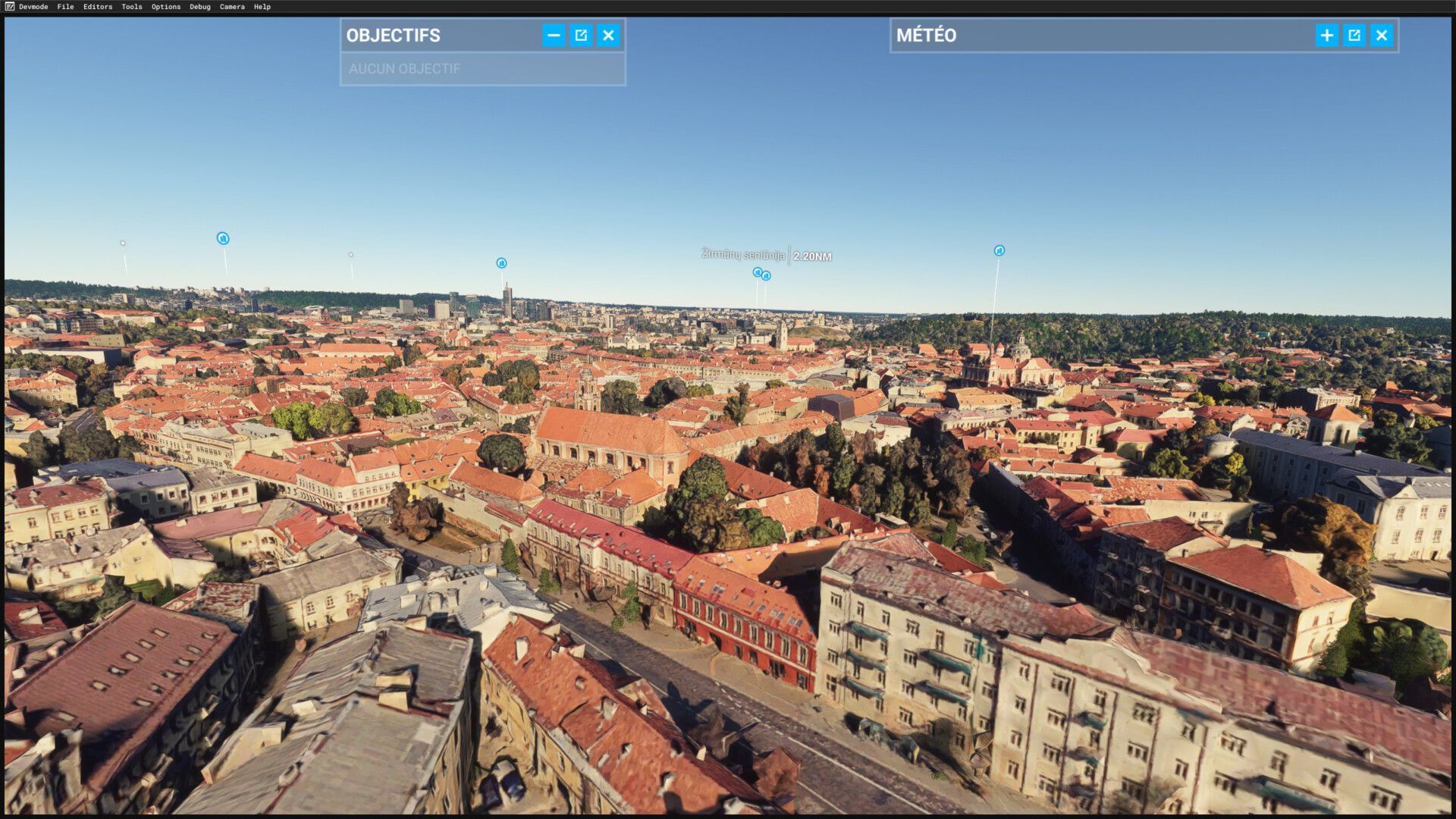This screenshot has height=819, width=1456.
Task: Select the rightmost blue marker above church
Action: pos(999,250)
